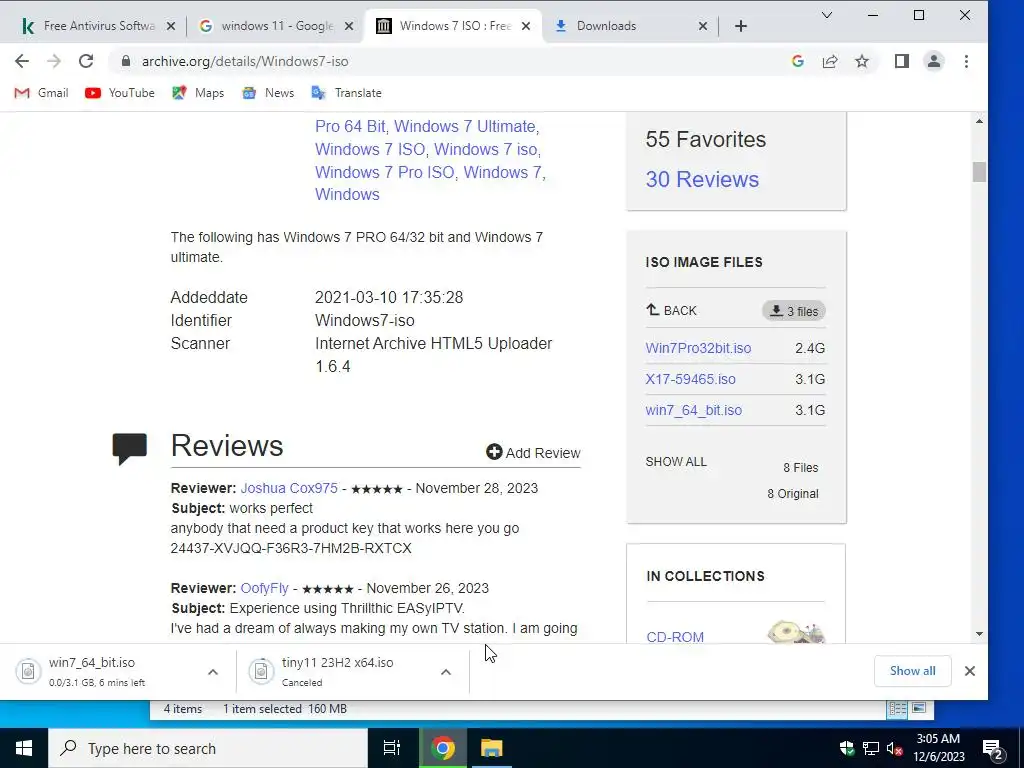1024x768 pixels.
Task: Open the CD-ROM collection link
Action: [675, 637]
